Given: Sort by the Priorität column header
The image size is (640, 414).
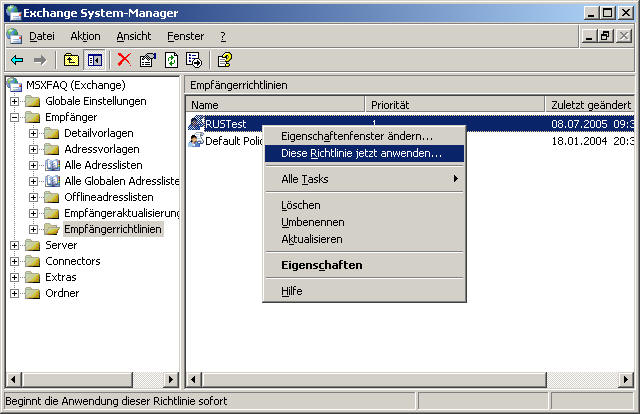Looking at the screenshot, I should [x=455, y=105].
